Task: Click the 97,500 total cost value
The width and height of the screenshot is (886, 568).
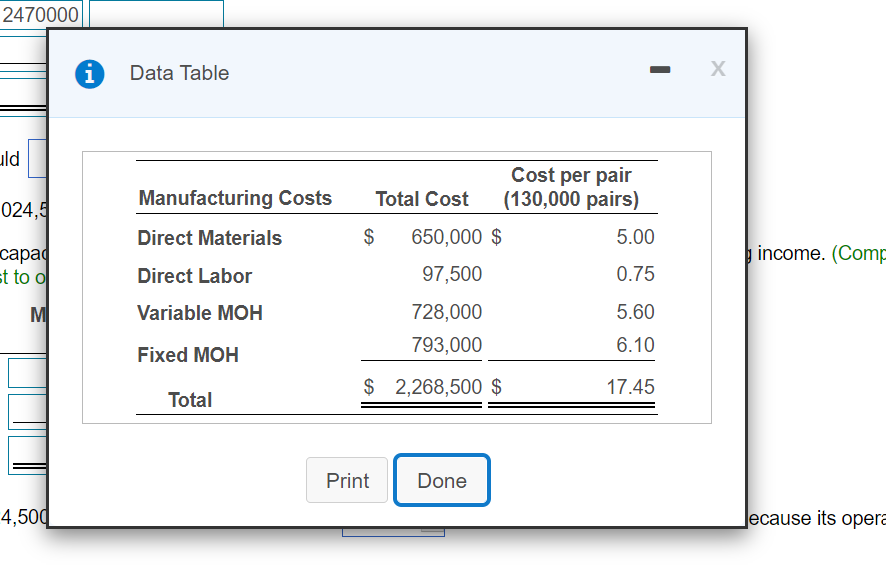Action: [x=452, y=274]
